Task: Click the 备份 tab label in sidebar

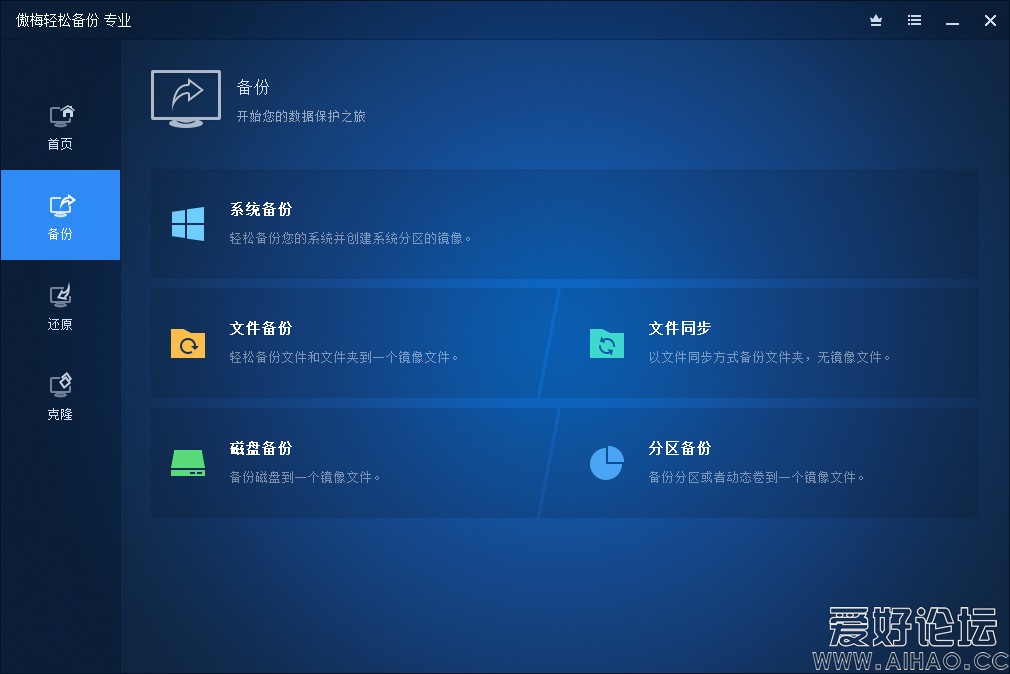Action: coord(60,235)
